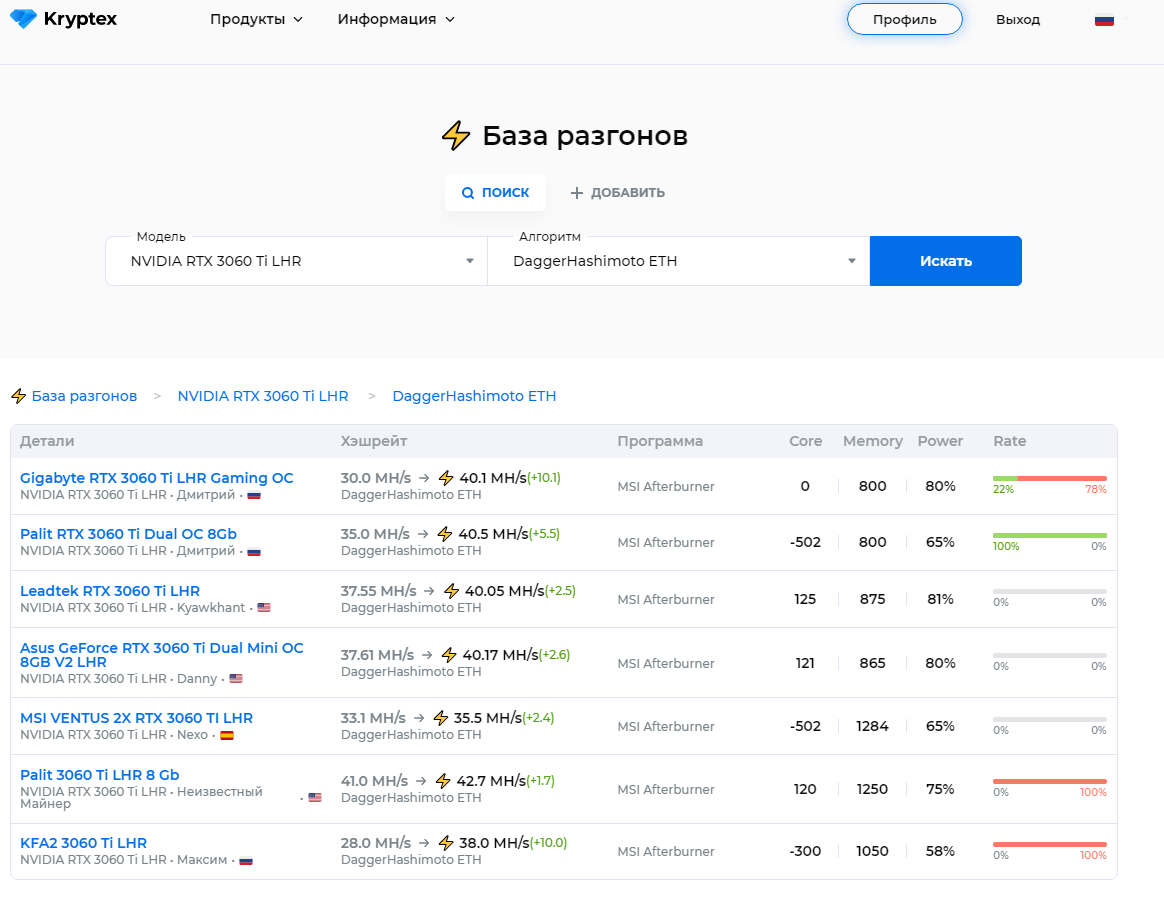Click the lightning bolt beside База разгонов heading
Viewport: 1164px width, 913px height.
pos(456,136)
